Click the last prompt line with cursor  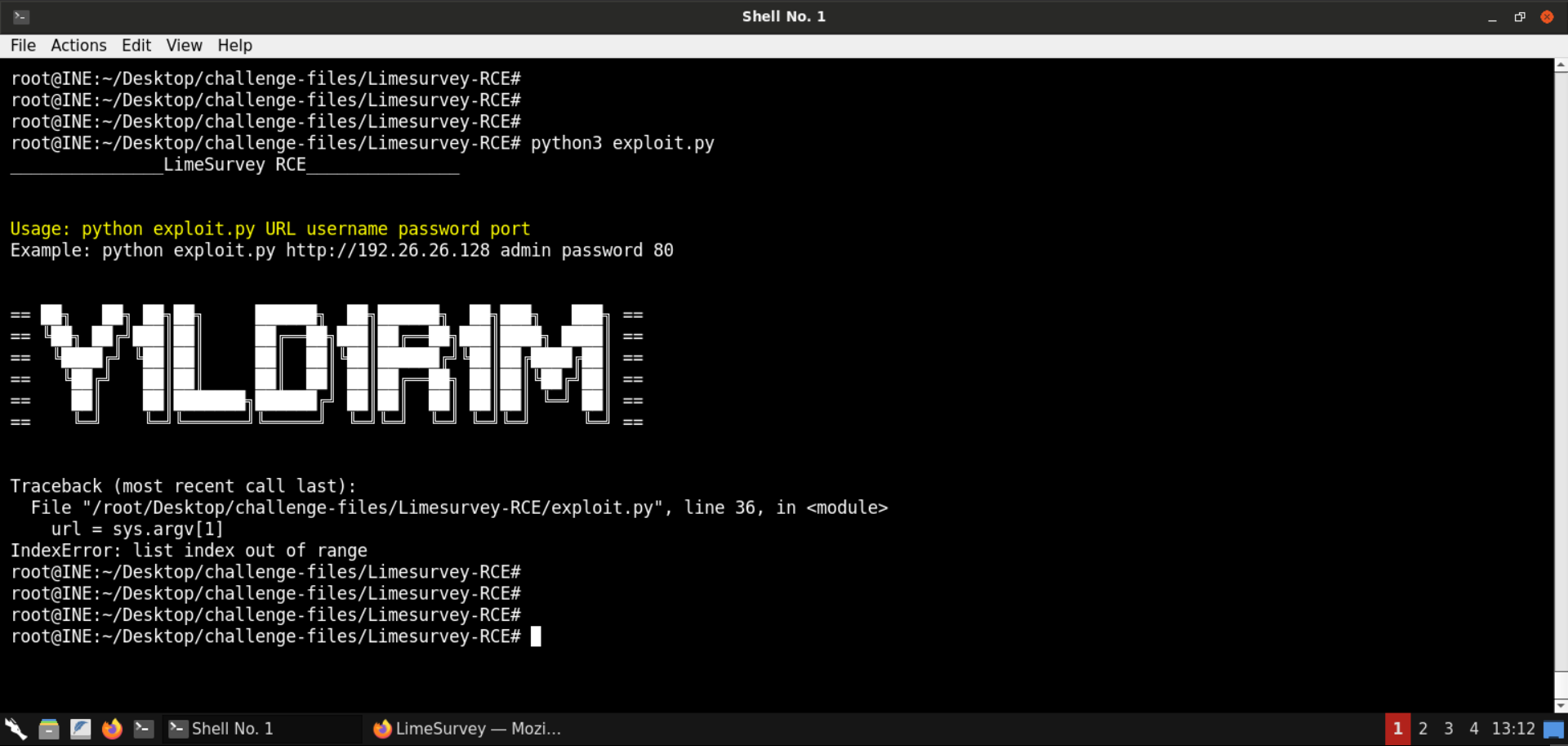pyautogui.click(x=275, y=637)
